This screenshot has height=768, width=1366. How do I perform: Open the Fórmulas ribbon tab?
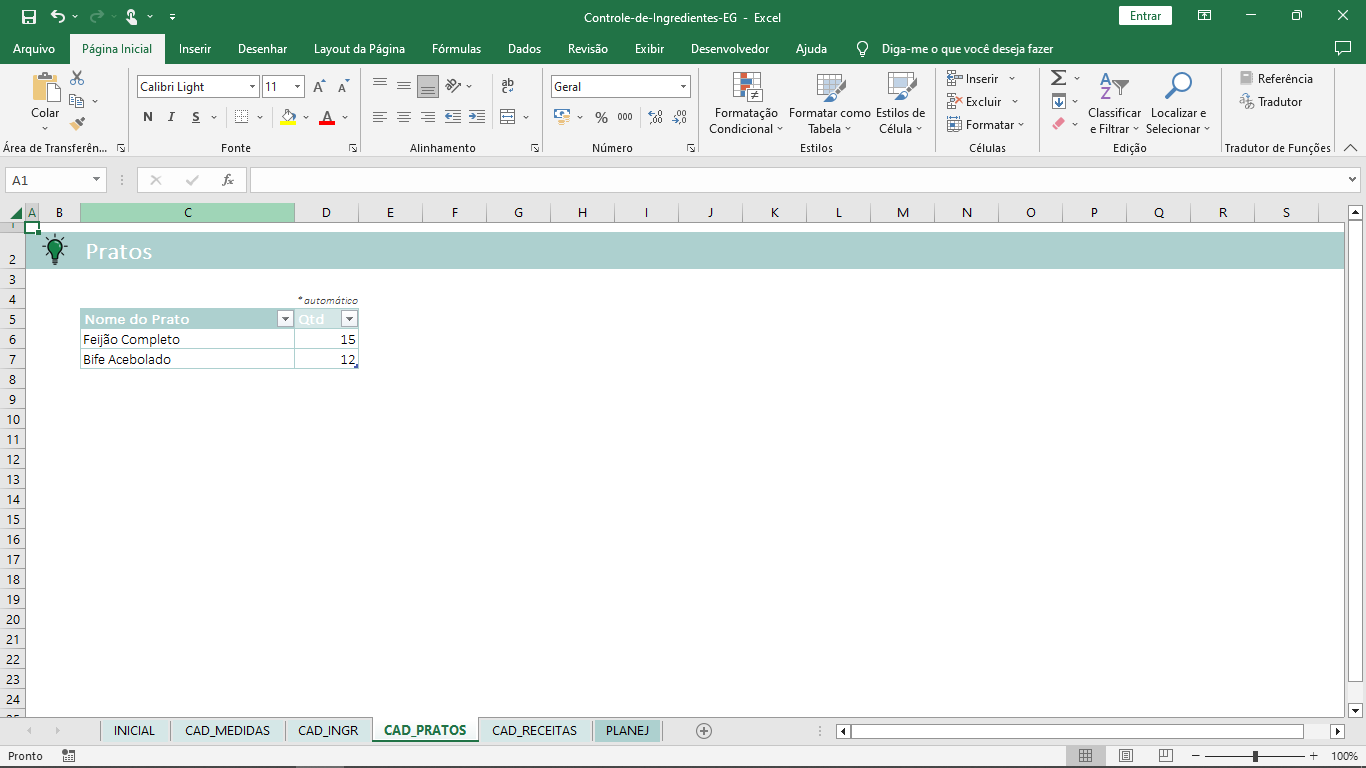[456, 49]
